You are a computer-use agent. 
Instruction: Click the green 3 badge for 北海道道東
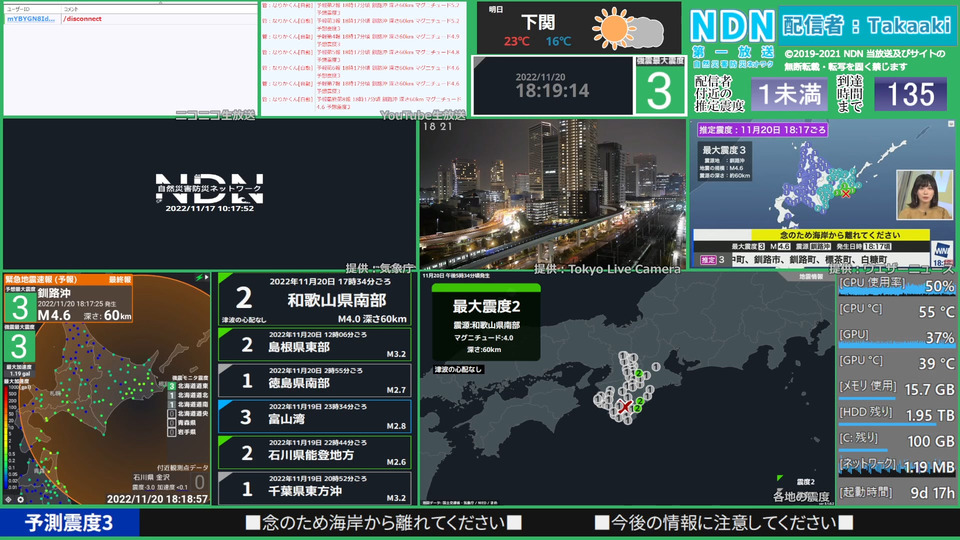(x=172, y=386)
